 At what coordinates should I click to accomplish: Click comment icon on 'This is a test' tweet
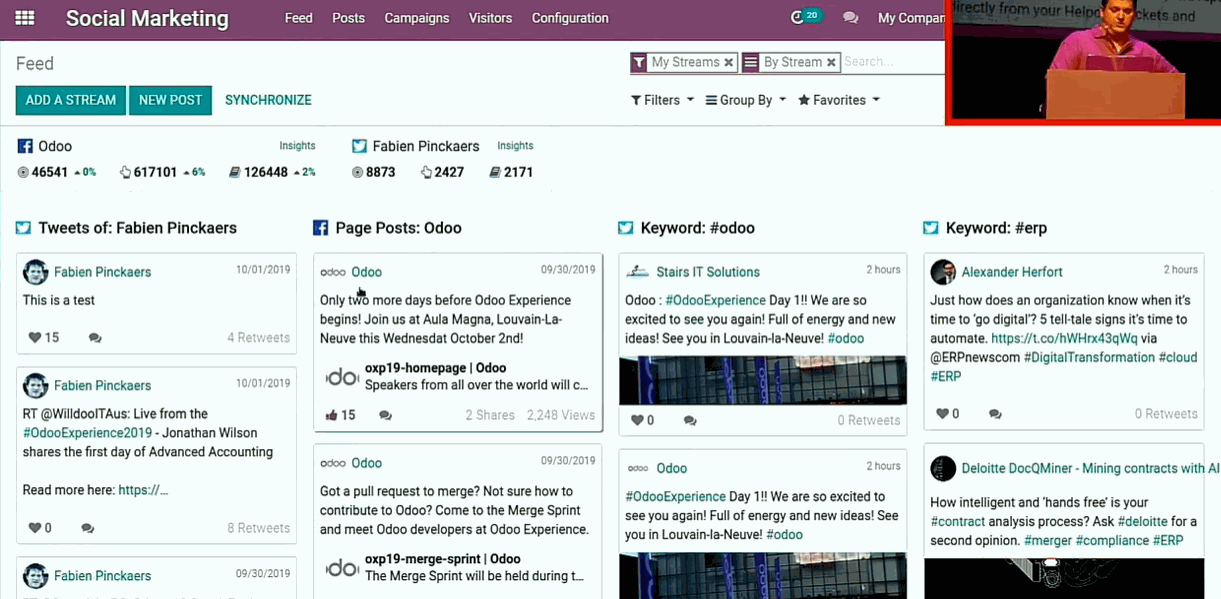(95, 338)
